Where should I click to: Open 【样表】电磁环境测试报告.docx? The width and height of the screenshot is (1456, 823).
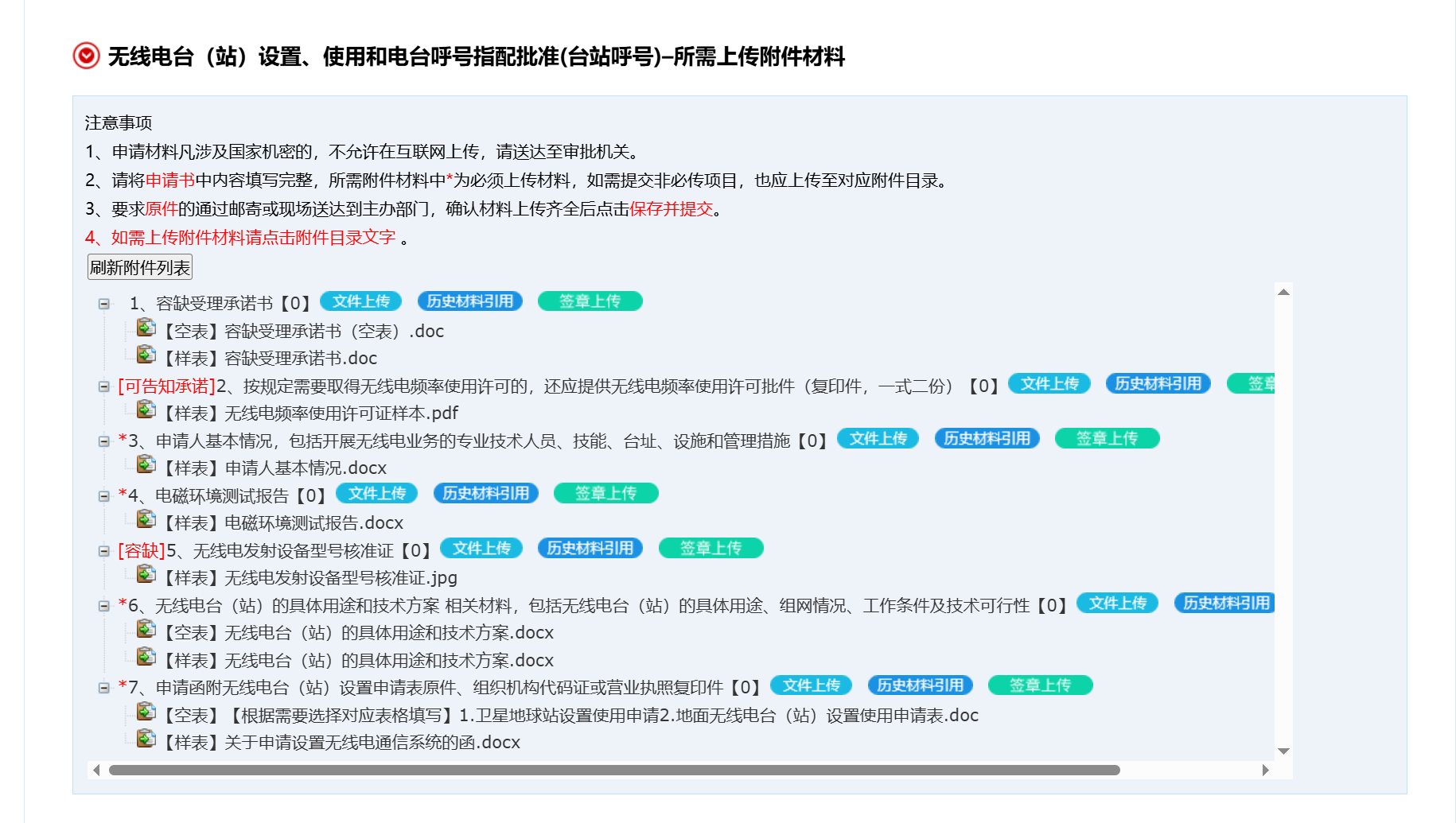click(283, 523)
